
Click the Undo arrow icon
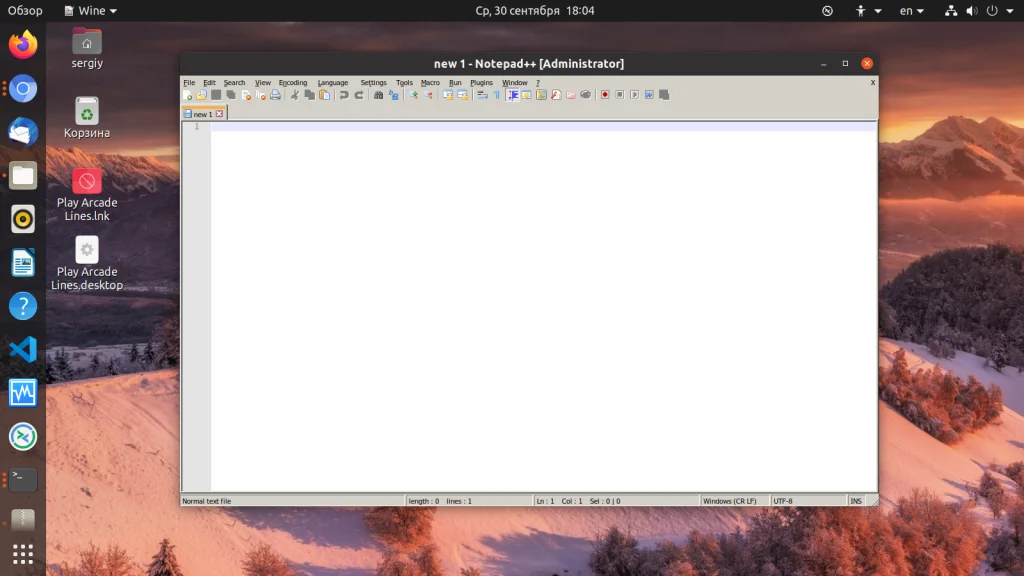344,95
